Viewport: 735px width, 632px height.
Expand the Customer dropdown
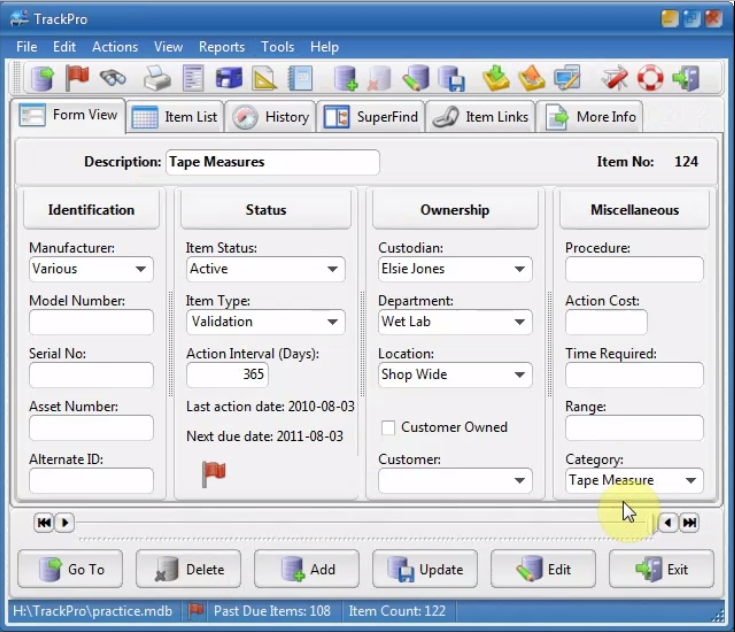tap(519, 481)
